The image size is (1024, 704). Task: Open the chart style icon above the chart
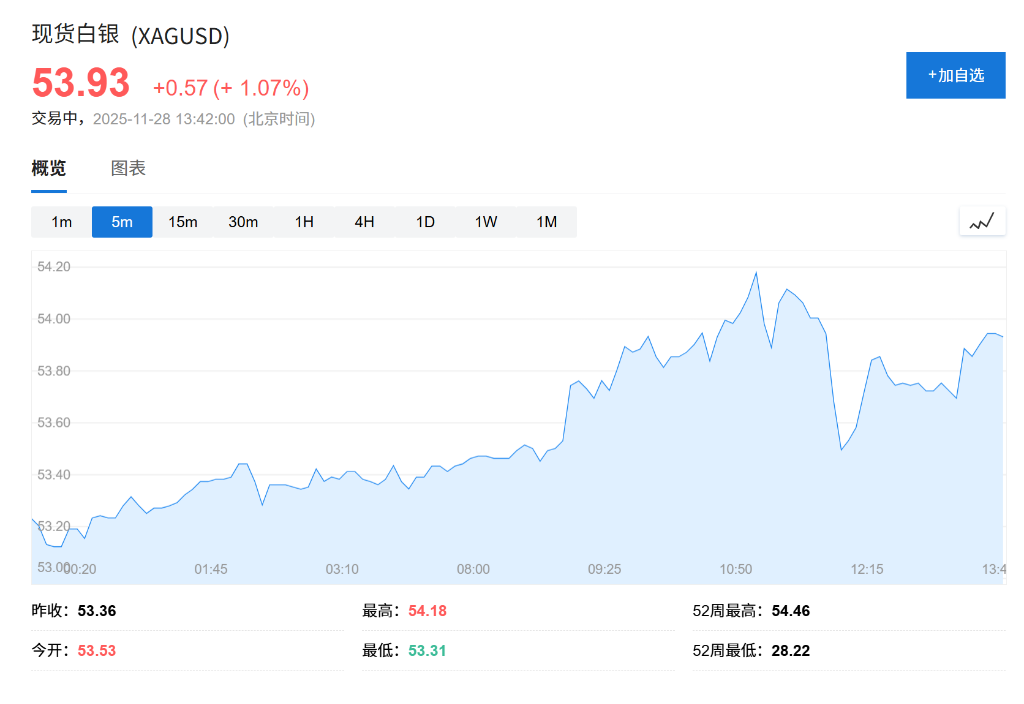(x=981, y=220)
